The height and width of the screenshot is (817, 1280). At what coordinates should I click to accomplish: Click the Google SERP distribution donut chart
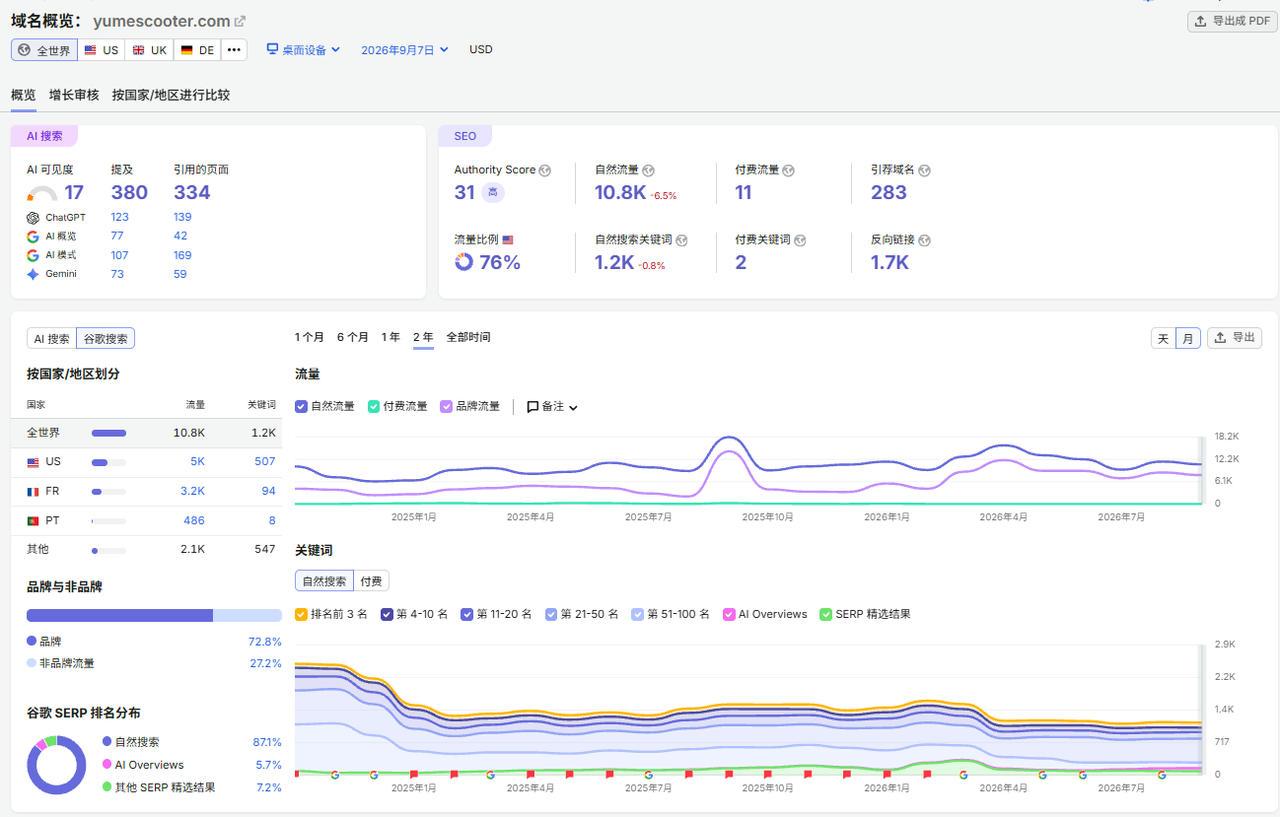pyautogui.click(x=56, y=765)
